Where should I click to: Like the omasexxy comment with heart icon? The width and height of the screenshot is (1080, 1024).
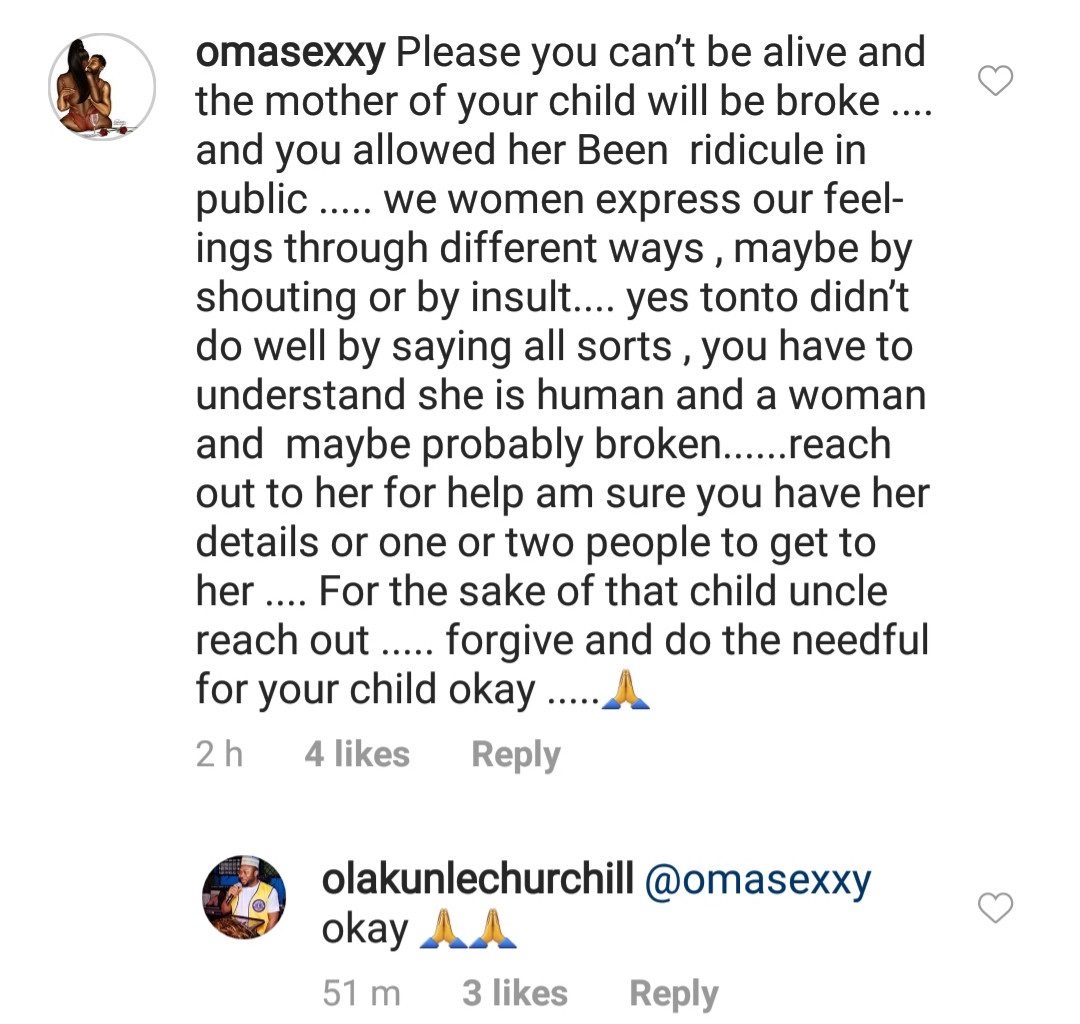pos(995,81)
